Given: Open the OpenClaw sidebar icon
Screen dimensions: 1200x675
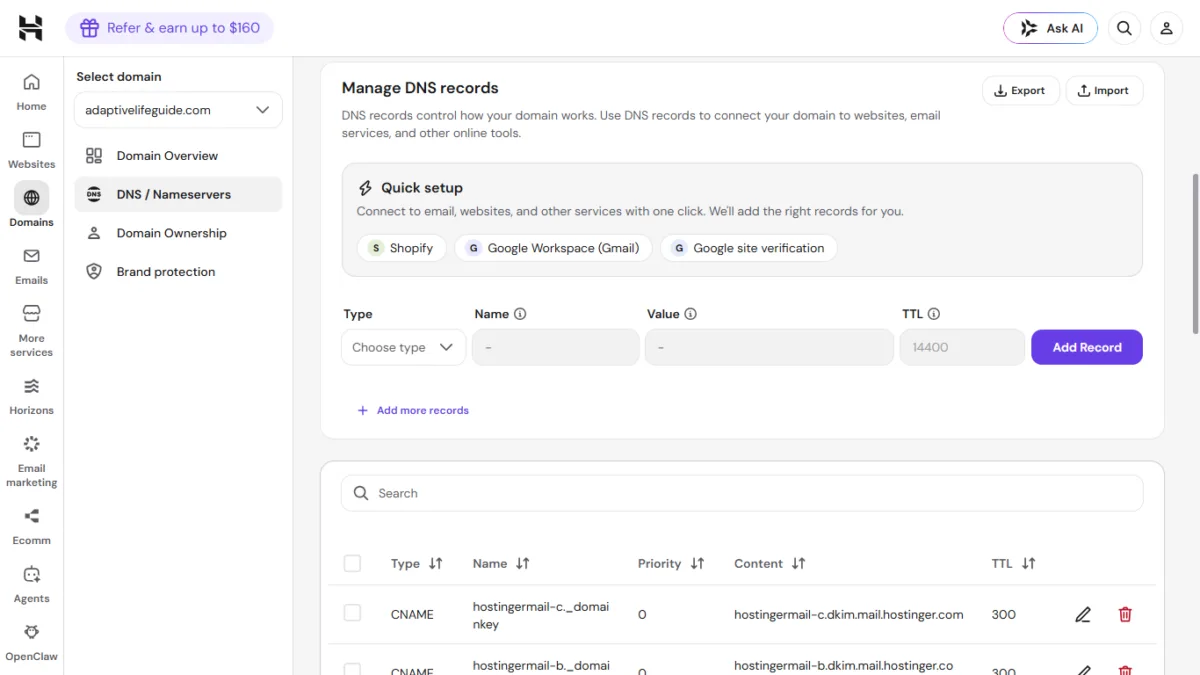Looking at the screenshot, I should [31, 632].
